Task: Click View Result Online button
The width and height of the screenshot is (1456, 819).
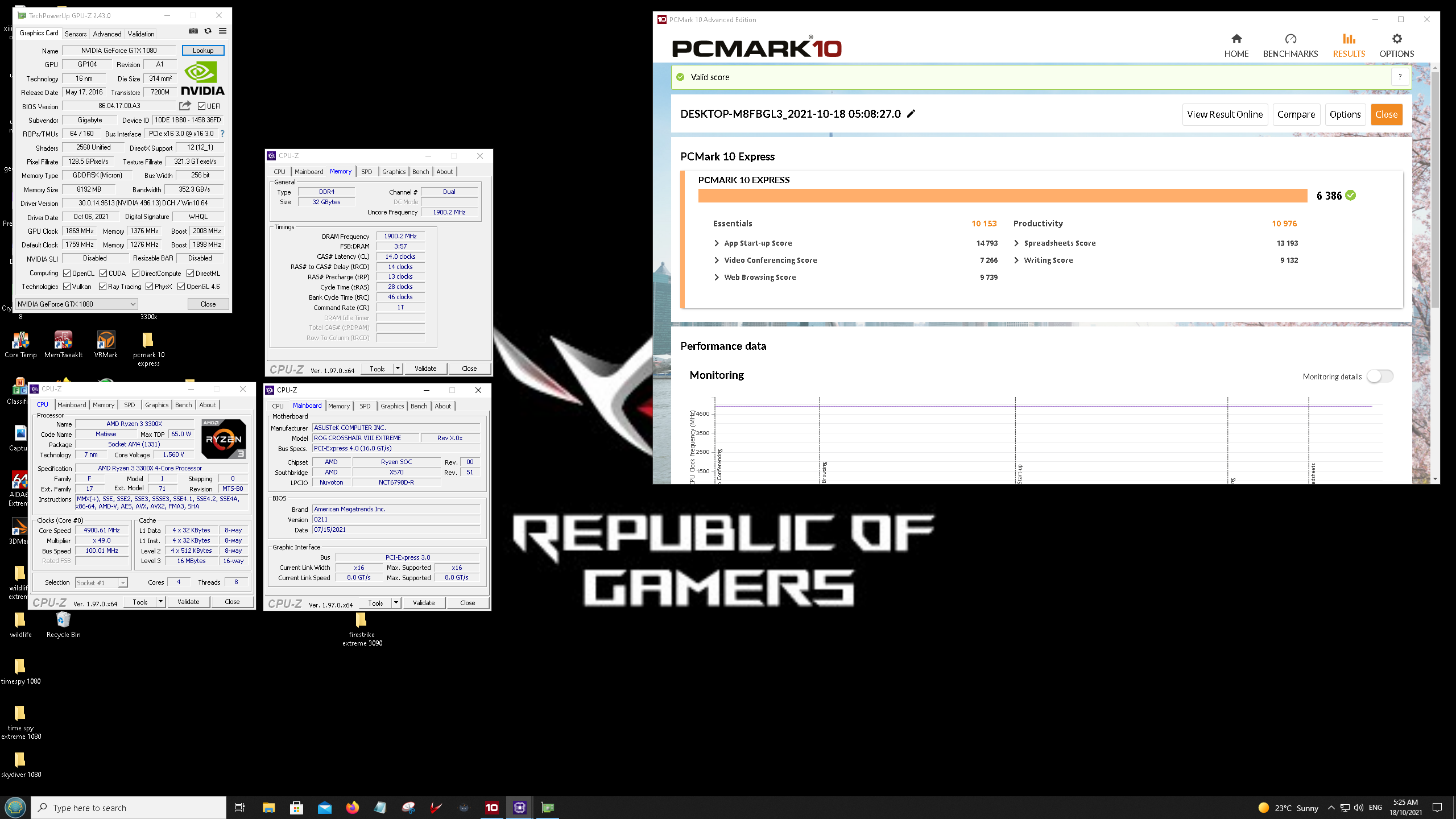Action: [1225, 114]
